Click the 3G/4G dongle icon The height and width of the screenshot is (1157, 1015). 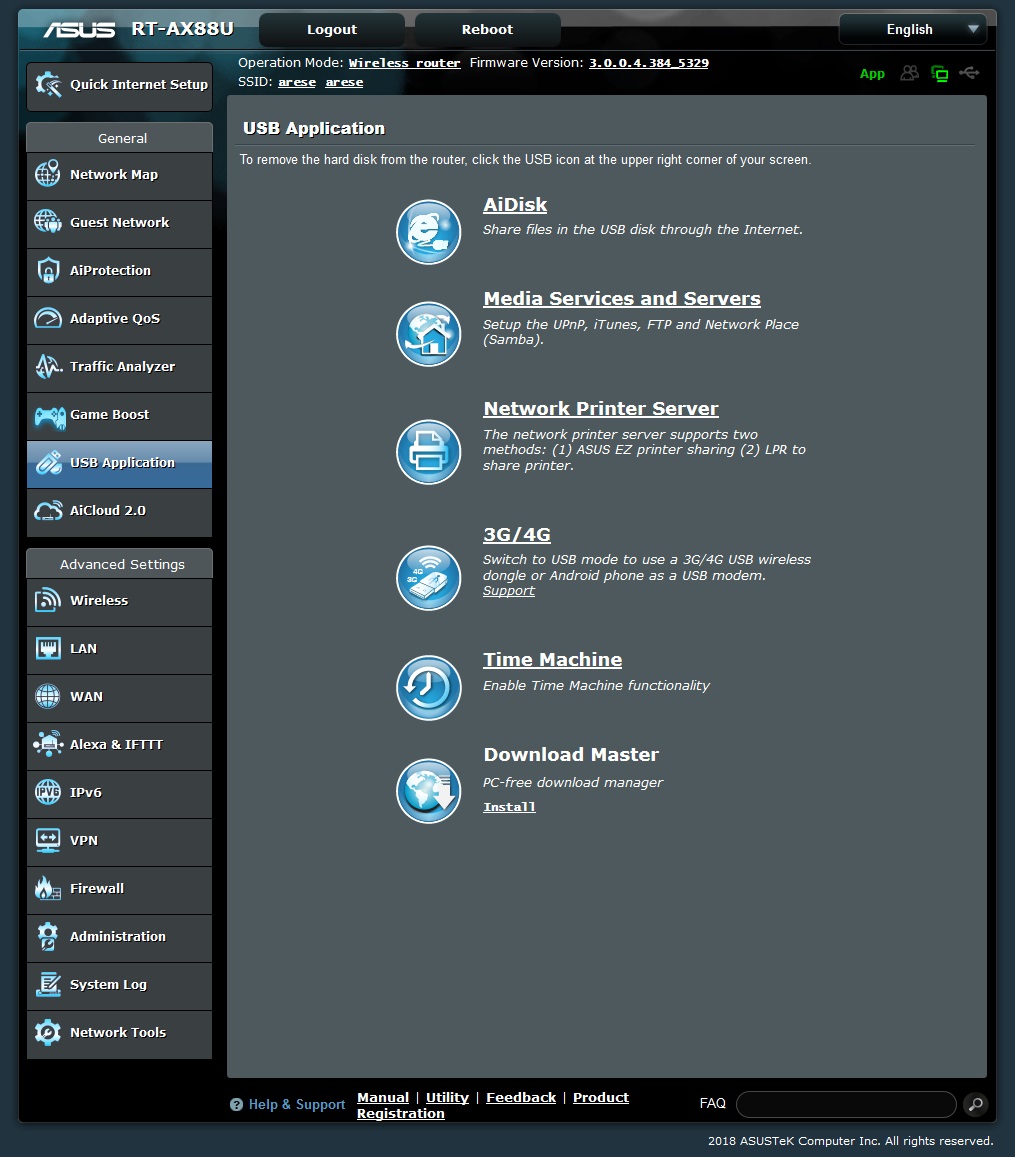429,578
